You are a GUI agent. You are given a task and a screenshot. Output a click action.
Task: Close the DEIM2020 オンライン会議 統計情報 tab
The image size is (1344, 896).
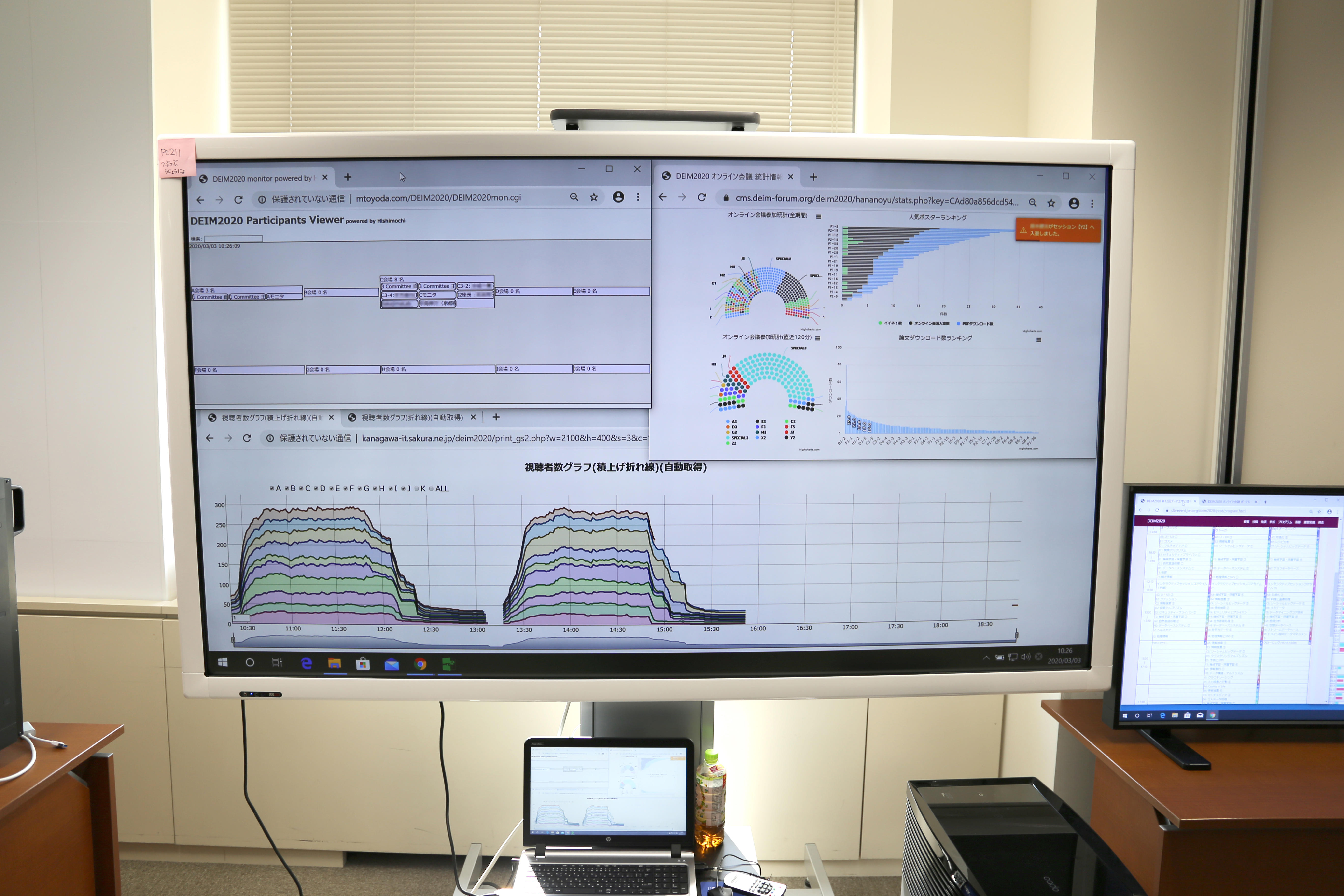point(790,177)
